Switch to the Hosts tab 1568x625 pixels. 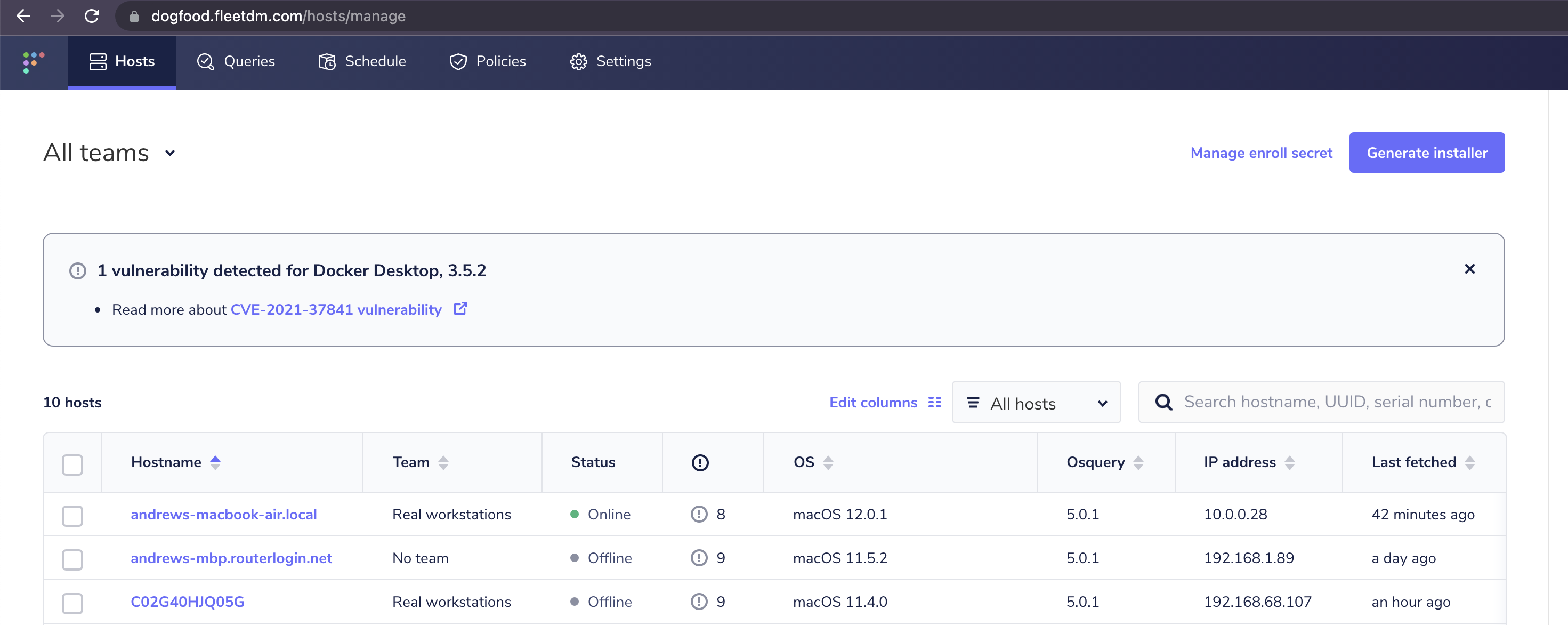(122, 61)
